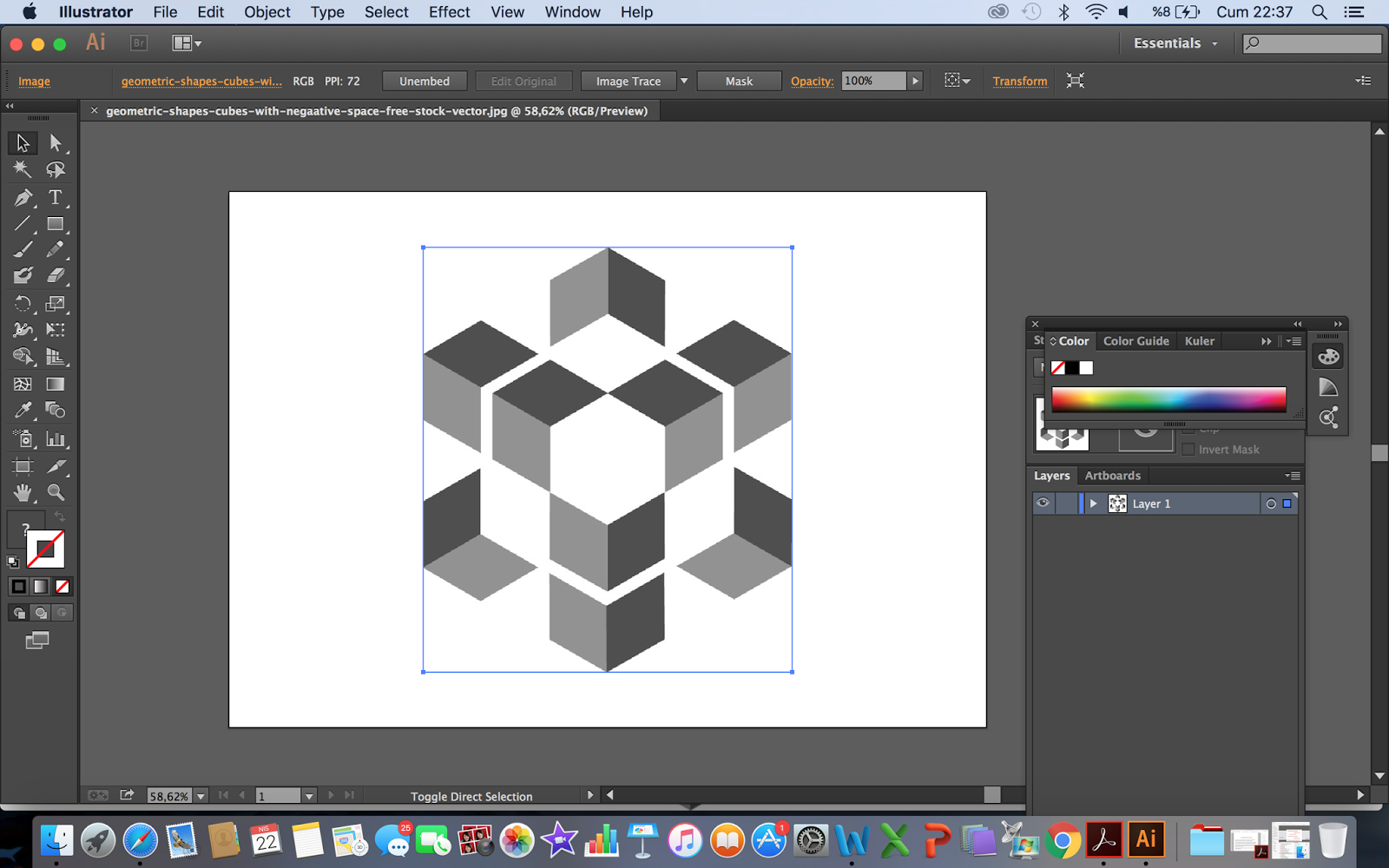Click the Transform link
The height and width of the screenshot is (868, 1389).
coord(1020,81)
